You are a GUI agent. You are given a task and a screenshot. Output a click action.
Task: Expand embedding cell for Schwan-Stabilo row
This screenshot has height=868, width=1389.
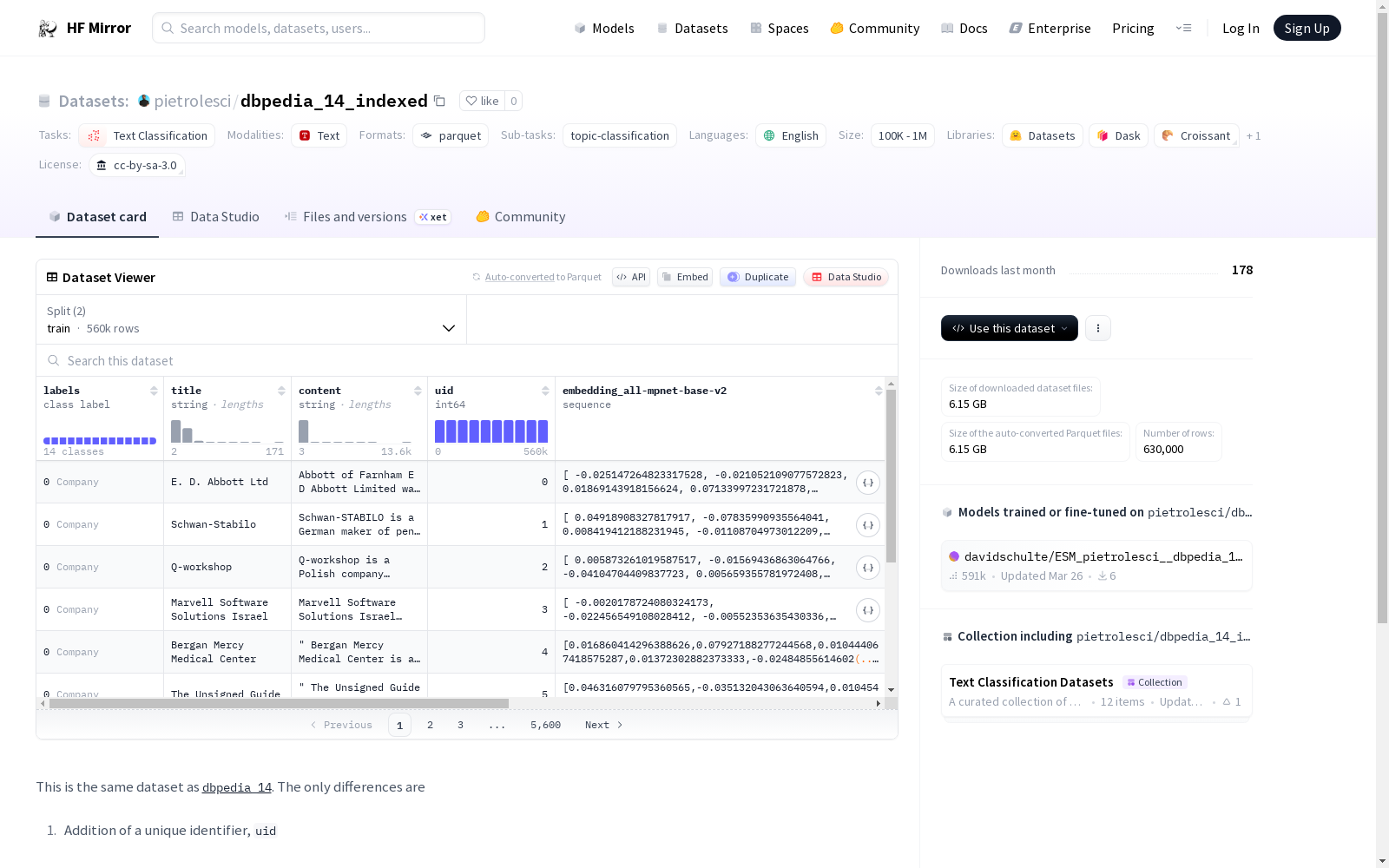[868, 525]
